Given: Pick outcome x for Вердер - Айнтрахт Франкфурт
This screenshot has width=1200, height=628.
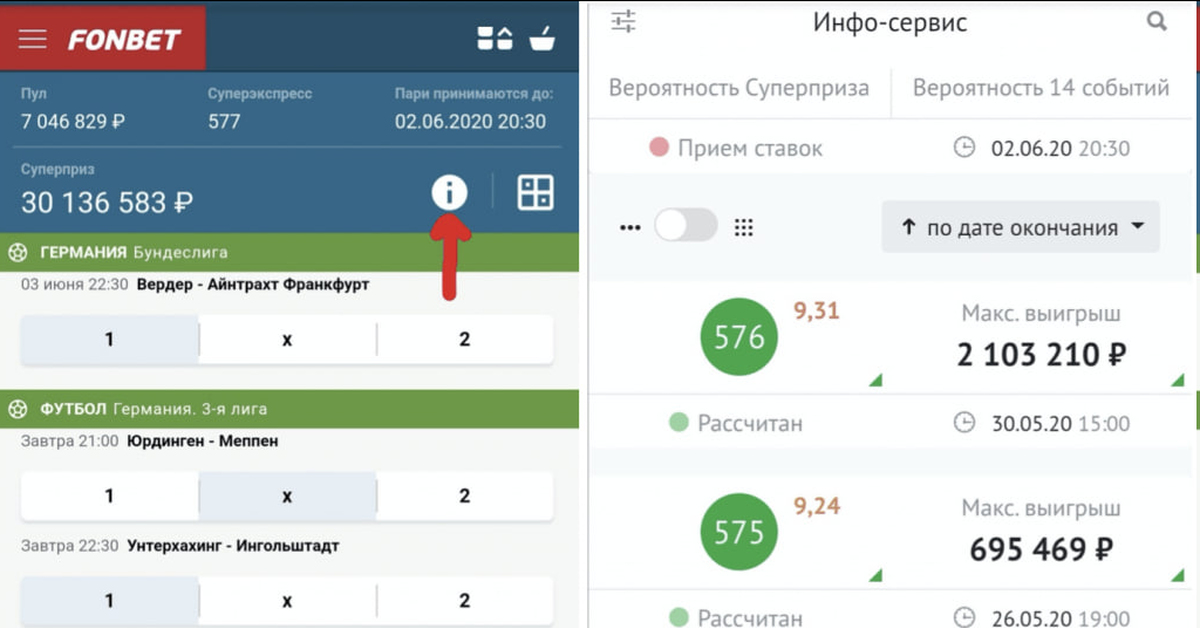Looking at the screenshot, I should [287, 340].
